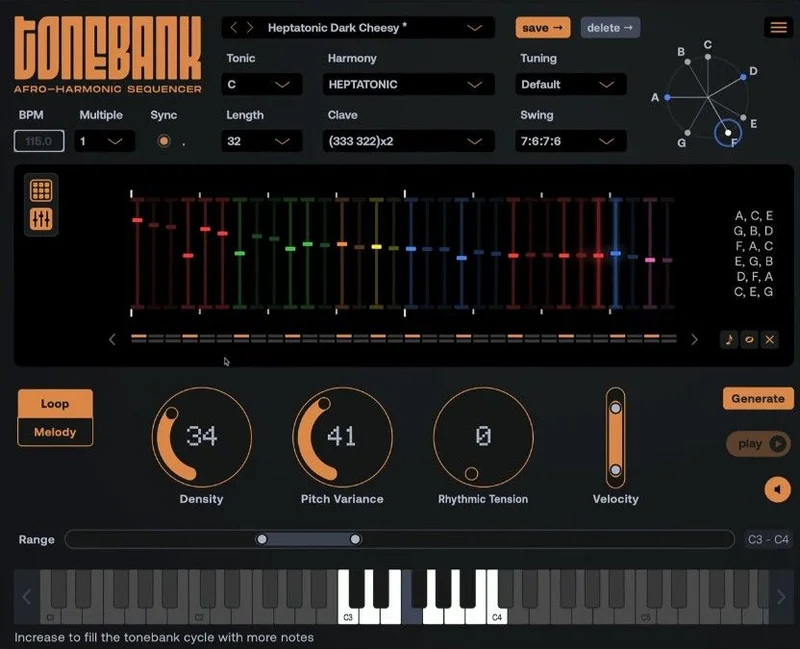Screen dimensions: 800x649
Task: Select note D on the tone circle
Action: [743, 77]
